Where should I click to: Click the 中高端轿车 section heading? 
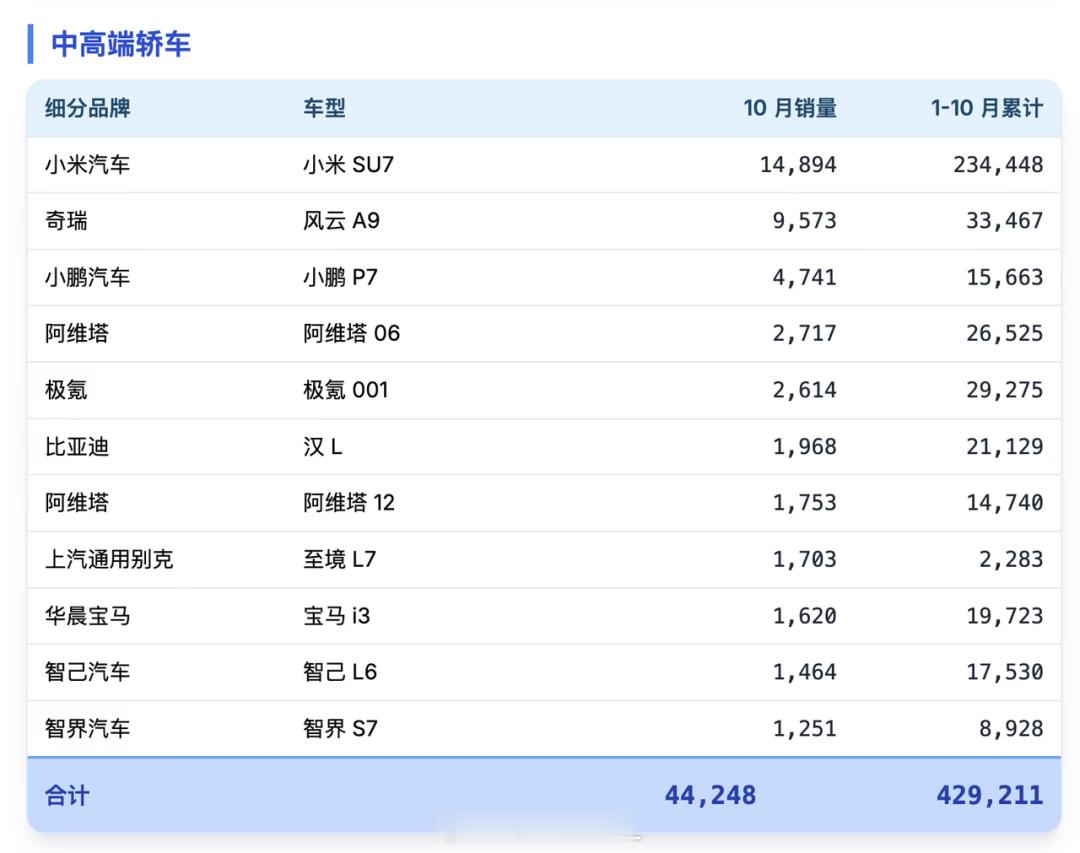[121, 44]
